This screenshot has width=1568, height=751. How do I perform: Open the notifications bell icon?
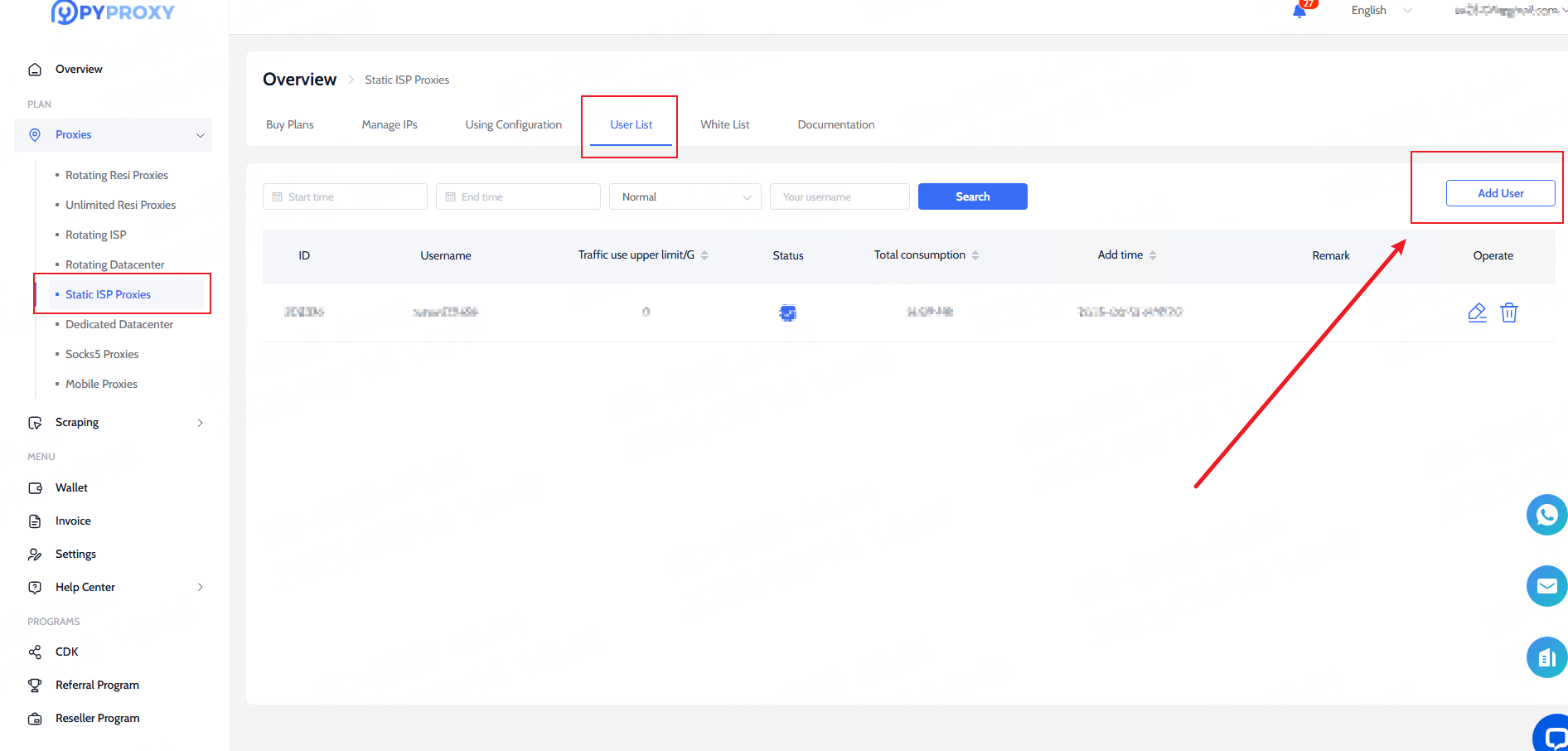1299,11
